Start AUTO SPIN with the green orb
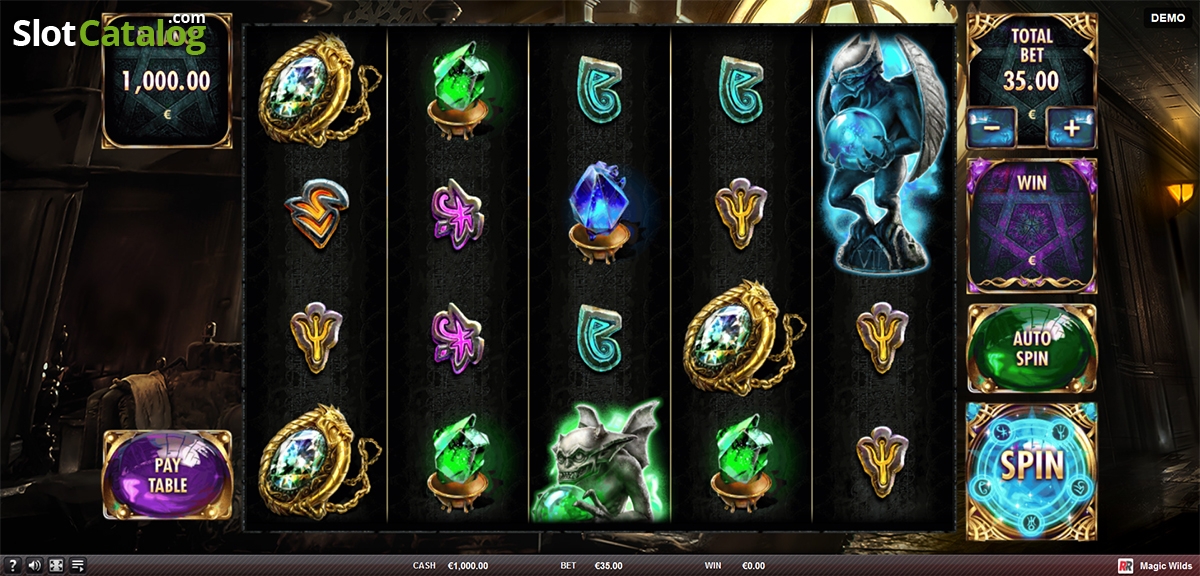The image size is (1200, 576). 1032,348
